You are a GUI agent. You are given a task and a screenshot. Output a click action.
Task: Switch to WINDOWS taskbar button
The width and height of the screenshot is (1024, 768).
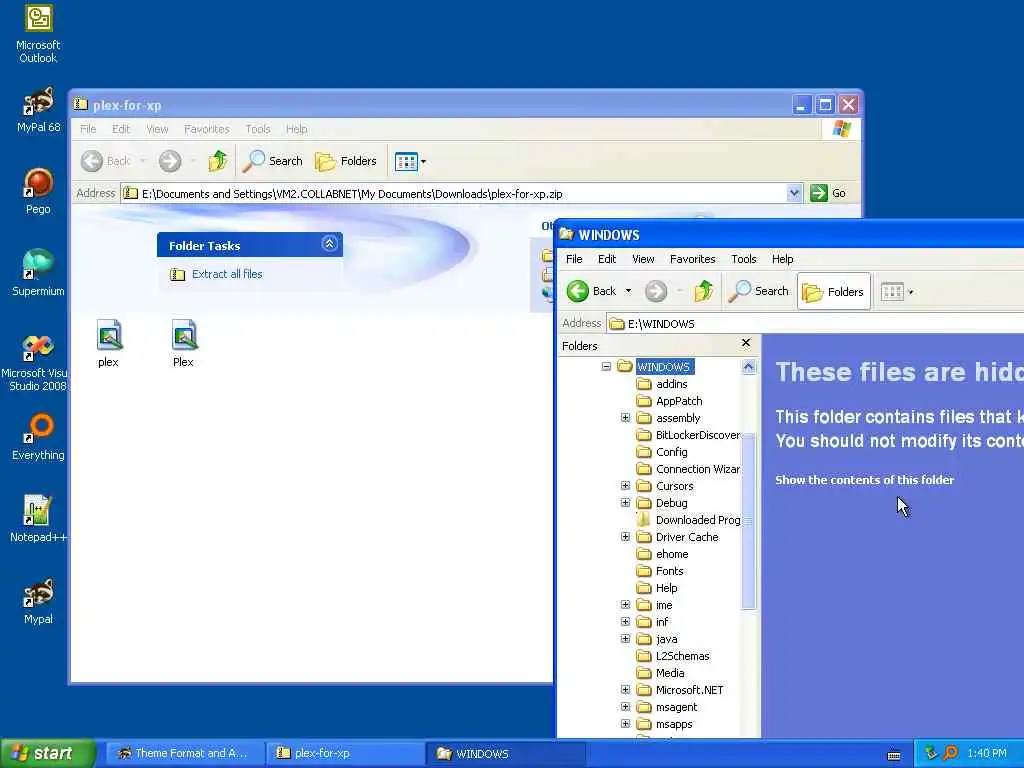click(505, 754)
